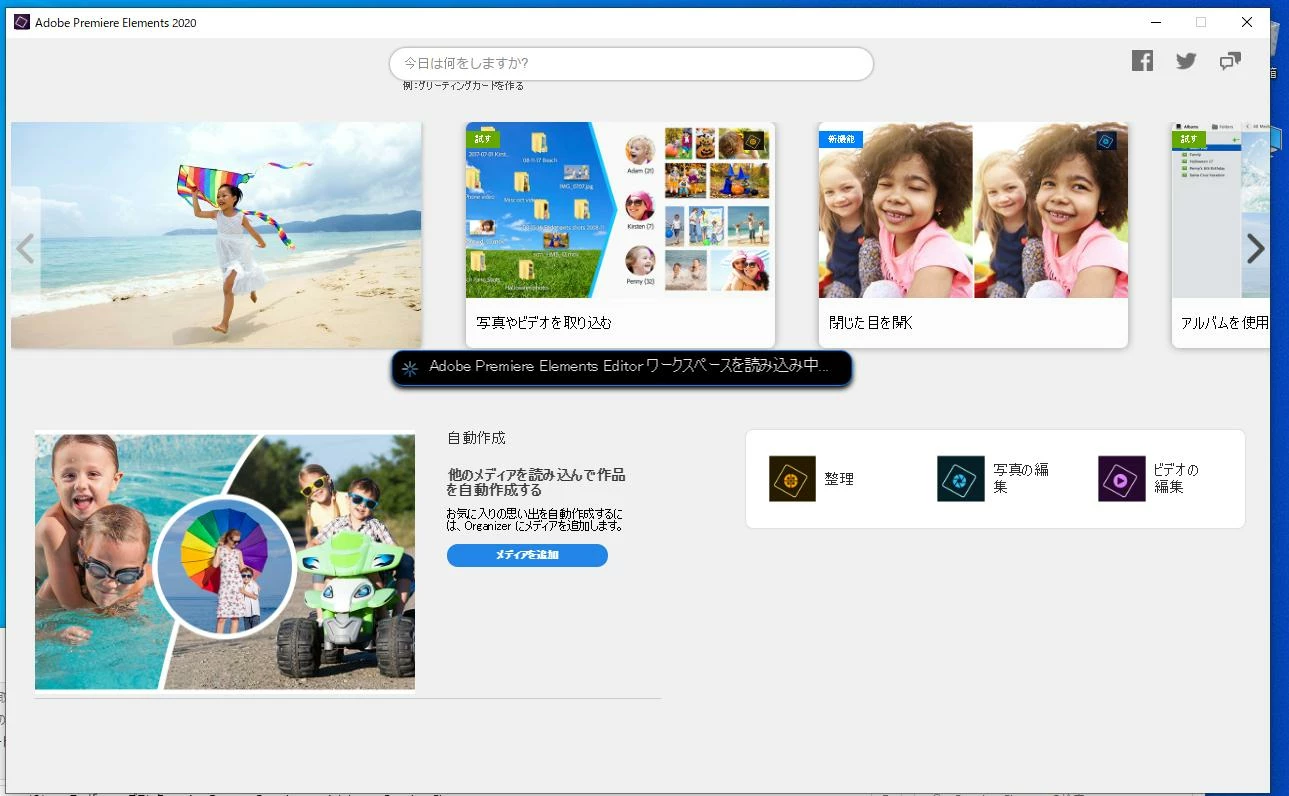Click the search box 今日は何をしますか?

pyautogui.click(x=631, y=63)
